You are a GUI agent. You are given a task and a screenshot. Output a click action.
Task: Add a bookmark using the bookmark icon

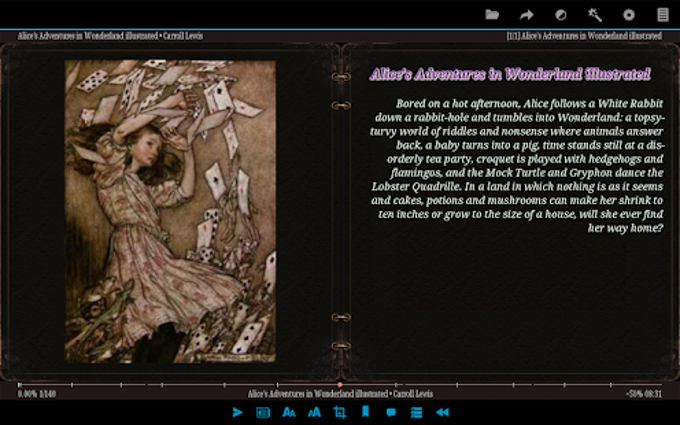tap(365, 412)
